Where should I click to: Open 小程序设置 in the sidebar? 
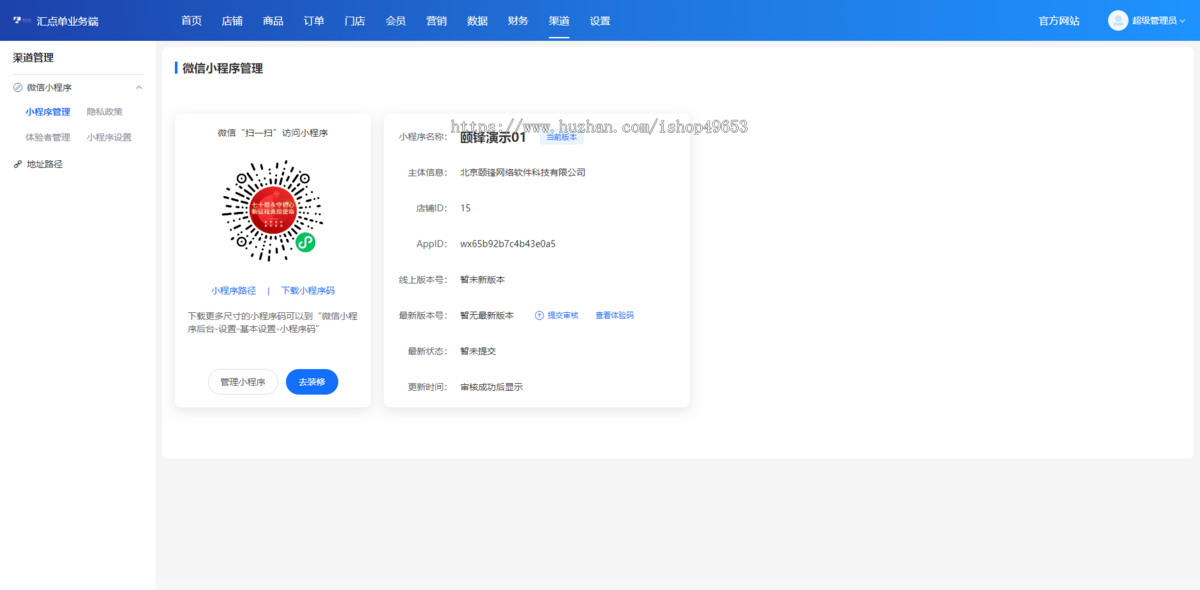point(109,138)
